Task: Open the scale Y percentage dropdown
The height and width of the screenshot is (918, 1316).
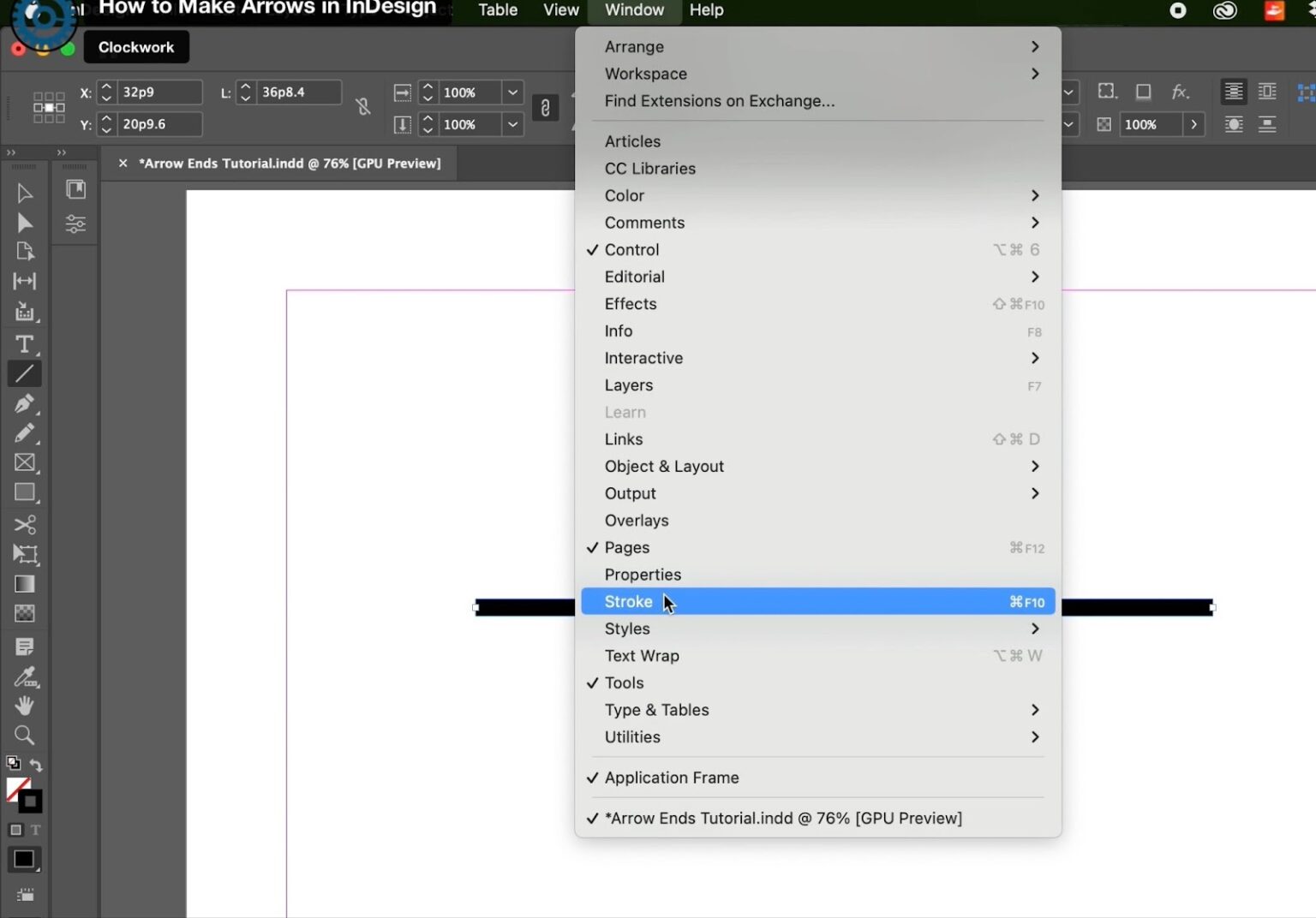Action: coord(512,124)
